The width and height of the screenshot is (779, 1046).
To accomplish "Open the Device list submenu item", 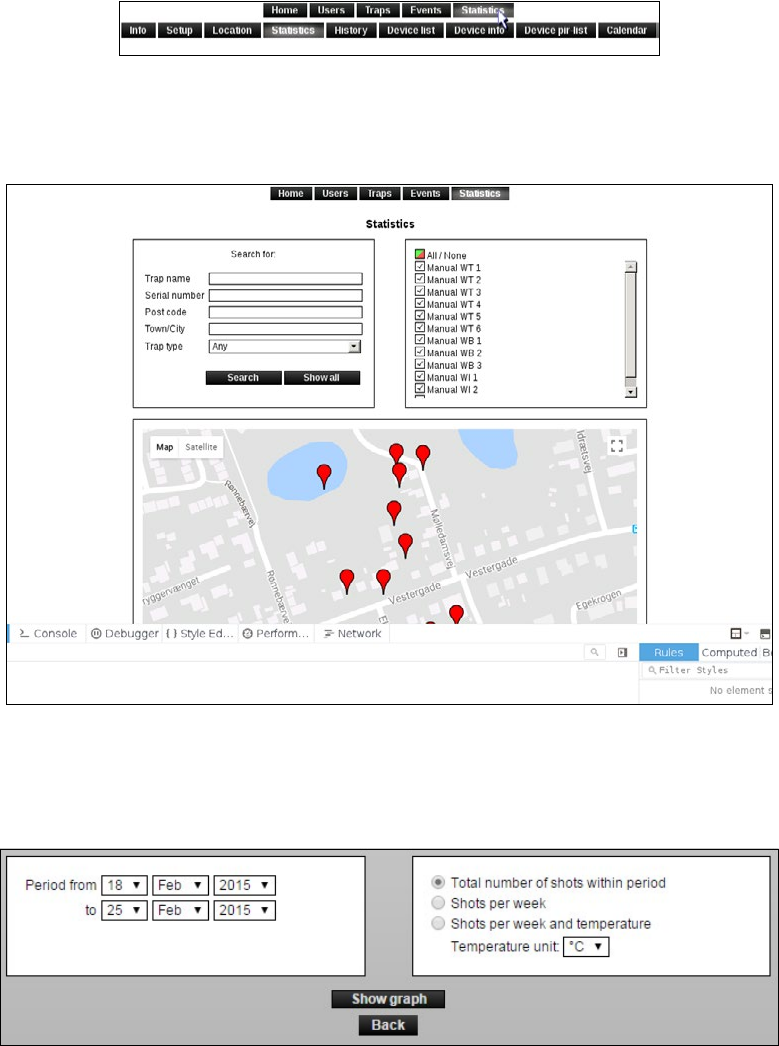I will 412,30.
